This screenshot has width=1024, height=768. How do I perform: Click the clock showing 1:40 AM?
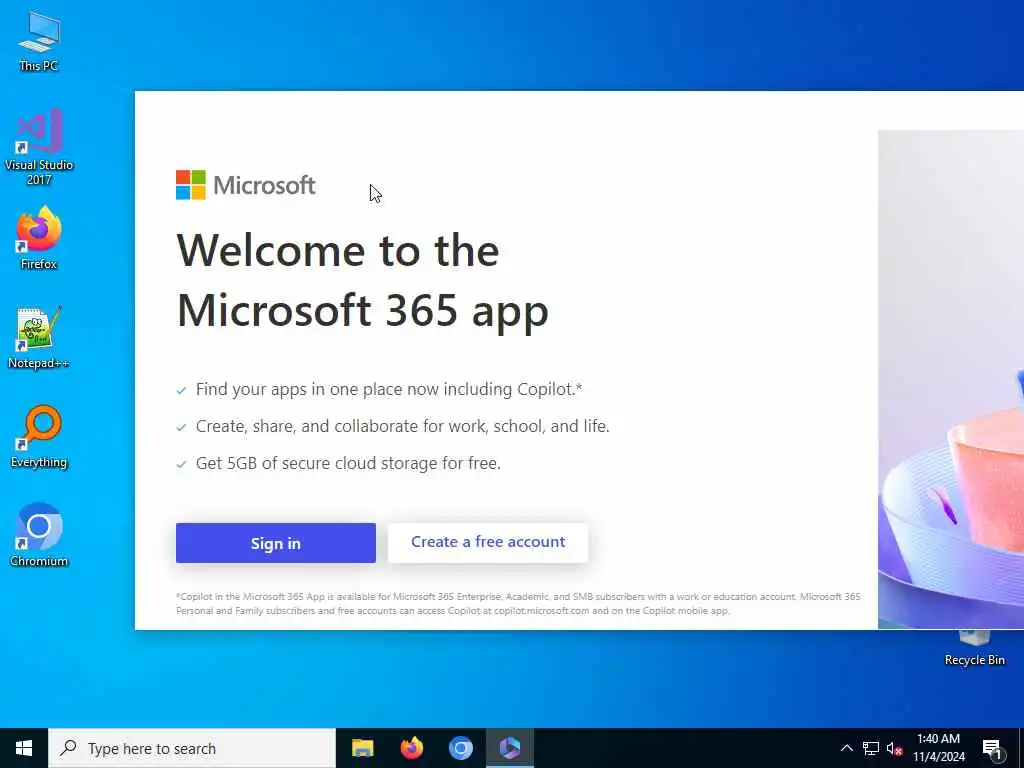point(938,748)
